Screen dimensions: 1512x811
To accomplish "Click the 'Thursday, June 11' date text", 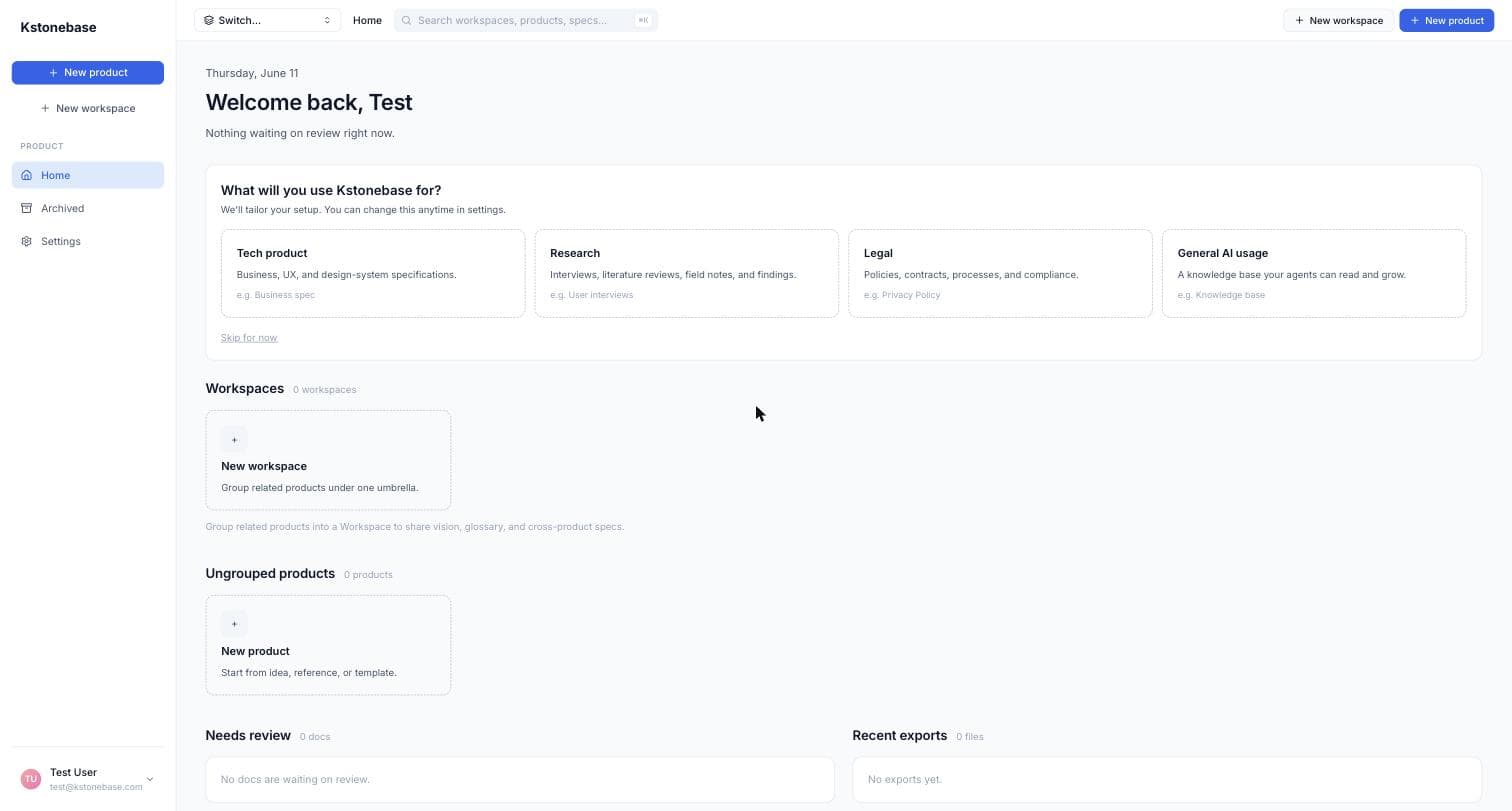I will click(252, 73).
